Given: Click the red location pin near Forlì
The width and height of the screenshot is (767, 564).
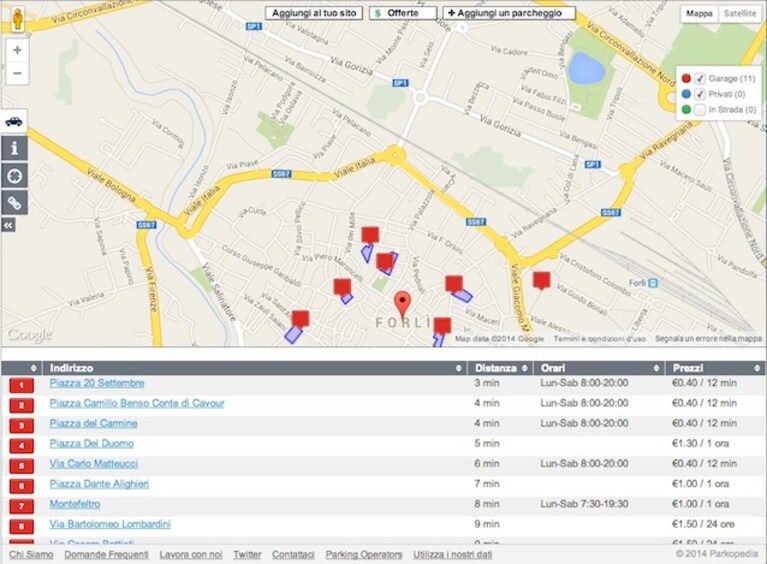Looking at the screenshot, I should point(402,305).
